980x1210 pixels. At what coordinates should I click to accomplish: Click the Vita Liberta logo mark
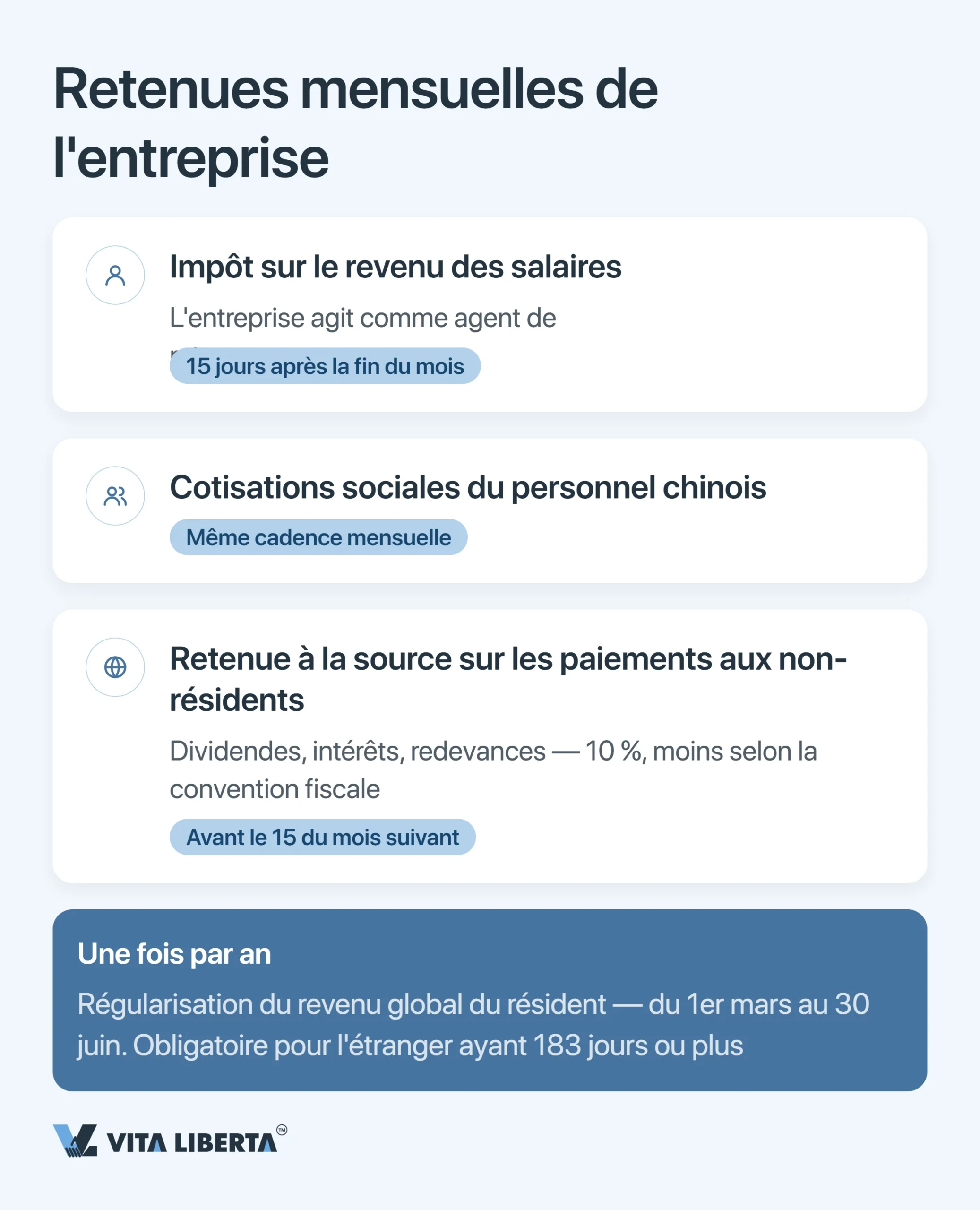pyautogui.click(x=75, y=1141)
